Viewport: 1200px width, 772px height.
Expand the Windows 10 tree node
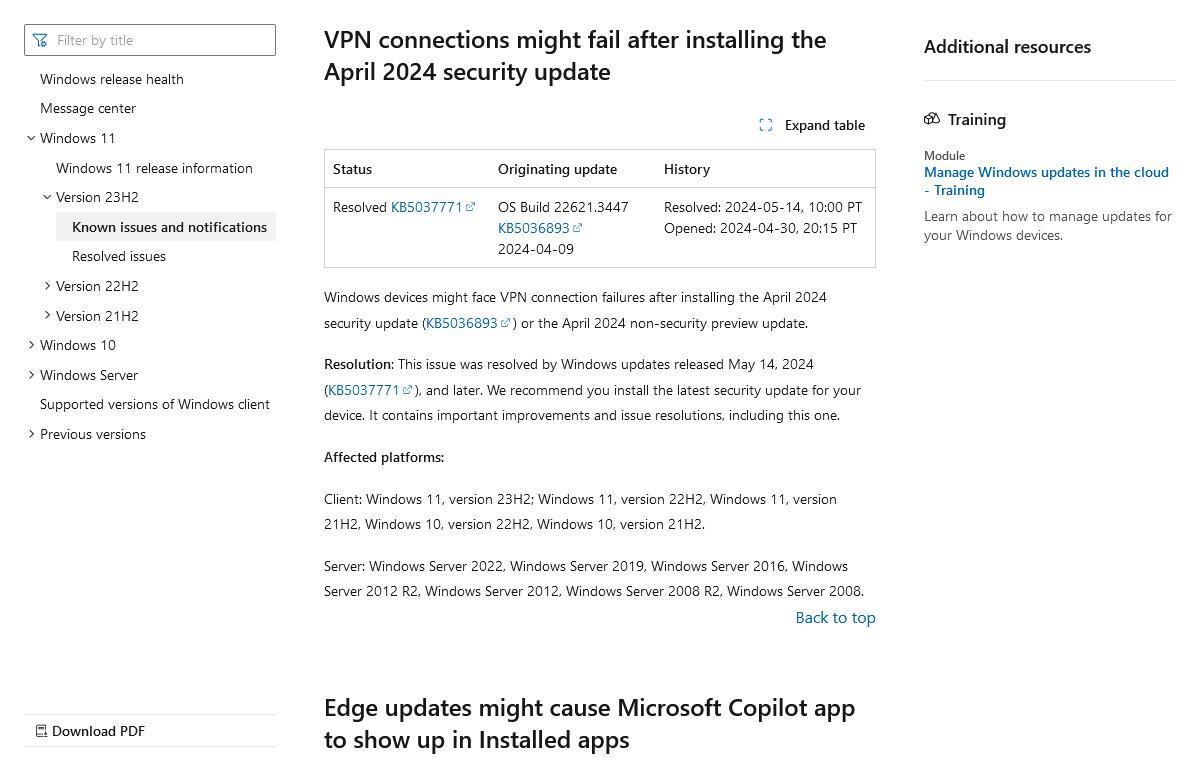[x=31, y=345]
